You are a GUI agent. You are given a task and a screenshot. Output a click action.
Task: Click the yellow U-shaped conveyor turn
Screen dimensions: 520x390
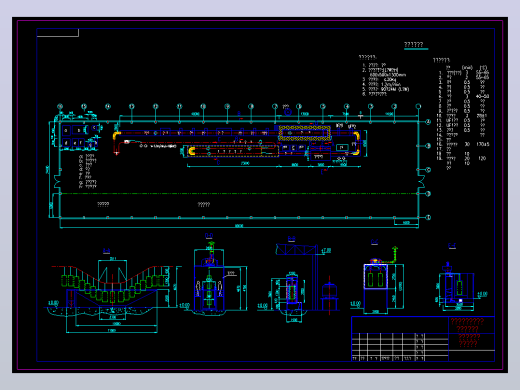tap(192, 151)
